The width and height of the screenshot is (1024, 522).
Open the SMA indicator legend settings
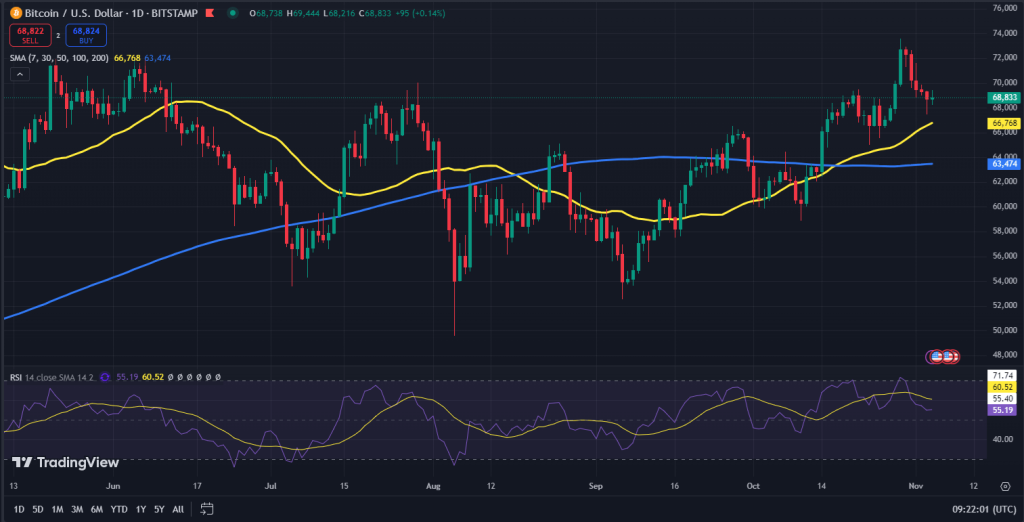click(60, 58)
